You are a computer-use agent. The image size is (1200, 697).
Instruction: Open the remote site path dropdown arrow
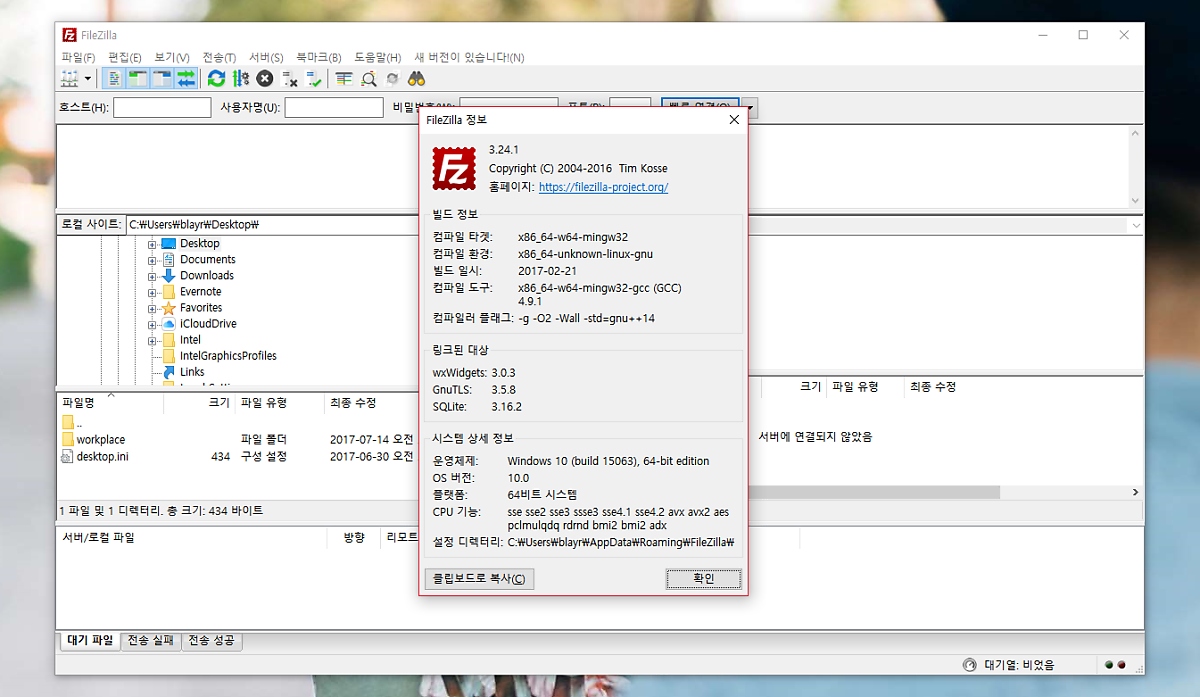1136,225
